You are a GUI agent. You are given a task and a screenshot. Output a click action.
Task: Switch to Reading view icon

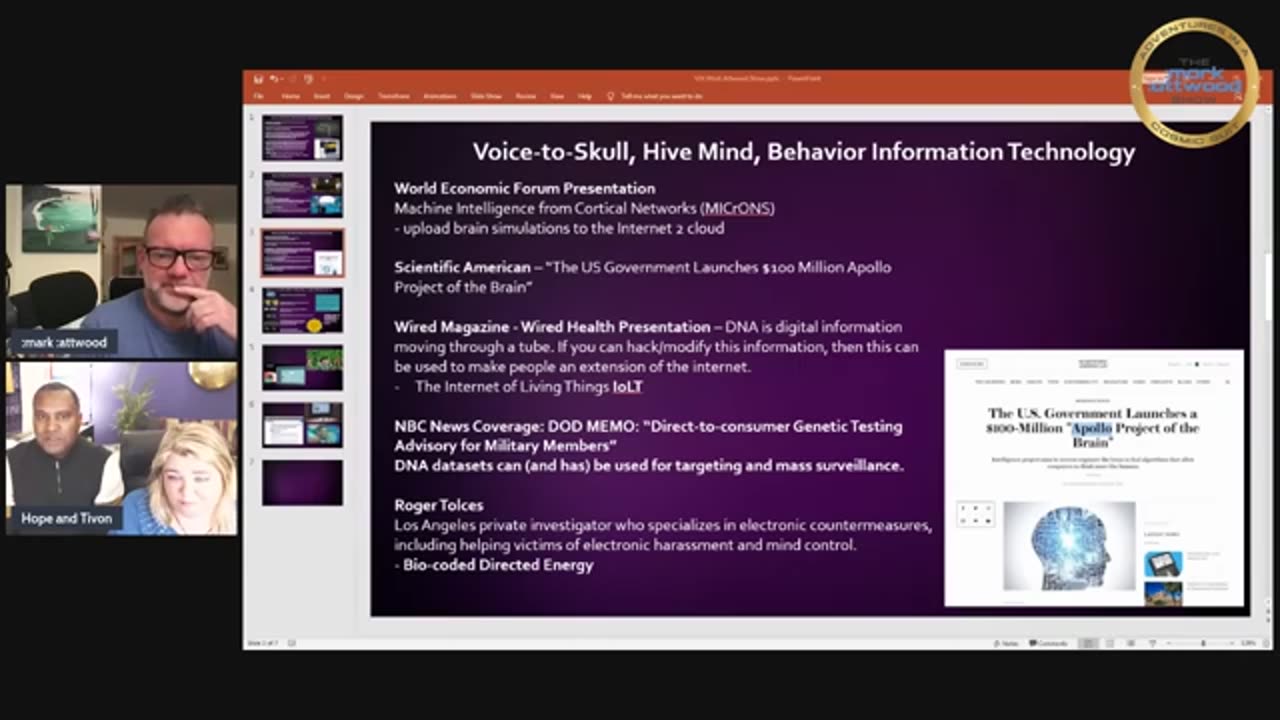click(1132, 643)
